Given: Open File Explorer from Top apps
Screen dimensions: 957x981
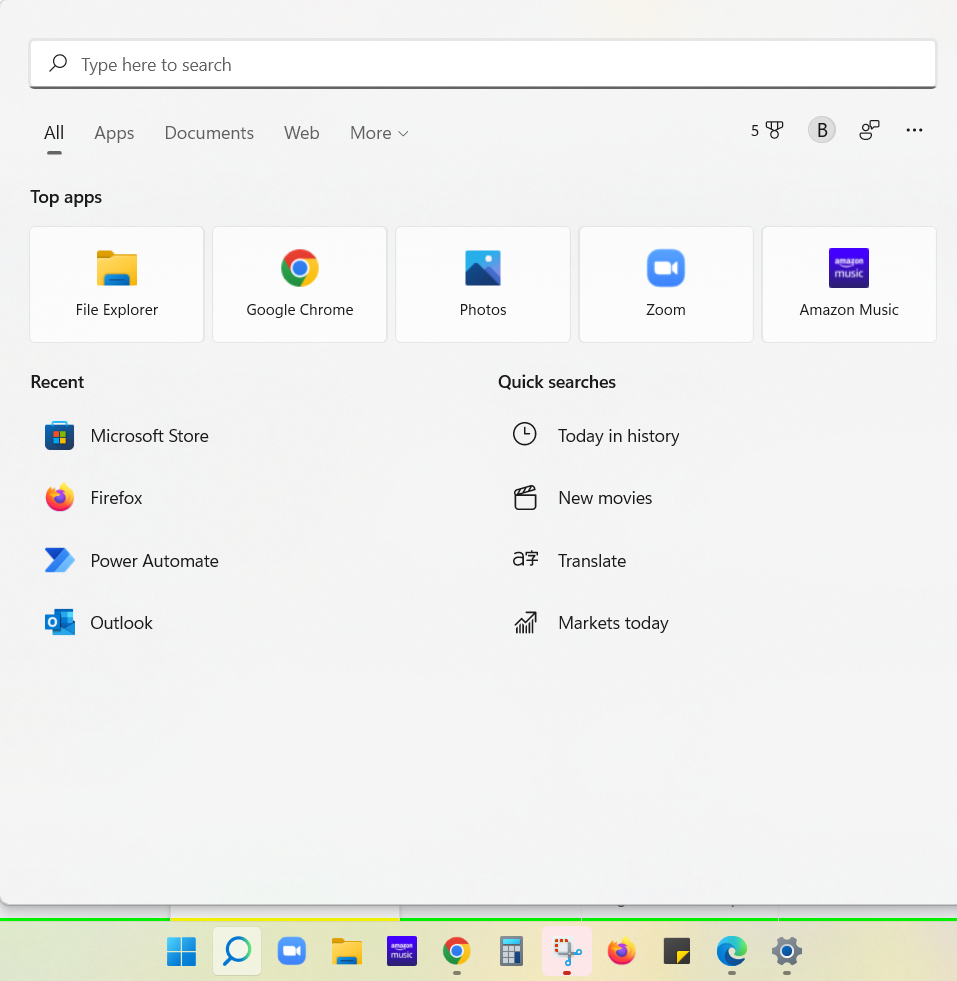Looking at the screenshot, I should (116, 284).
